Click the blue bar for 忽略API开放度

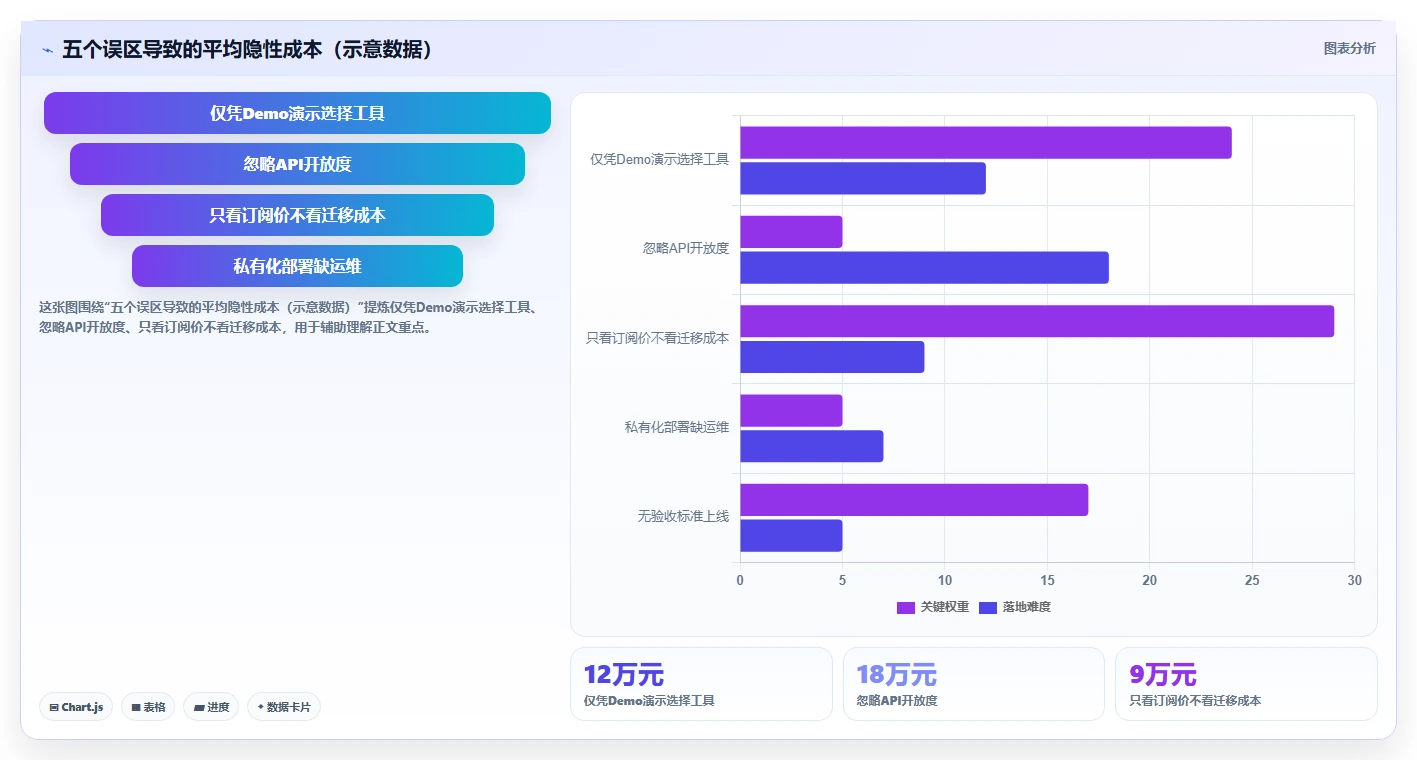pyautogui.click(x=924, y=268)
